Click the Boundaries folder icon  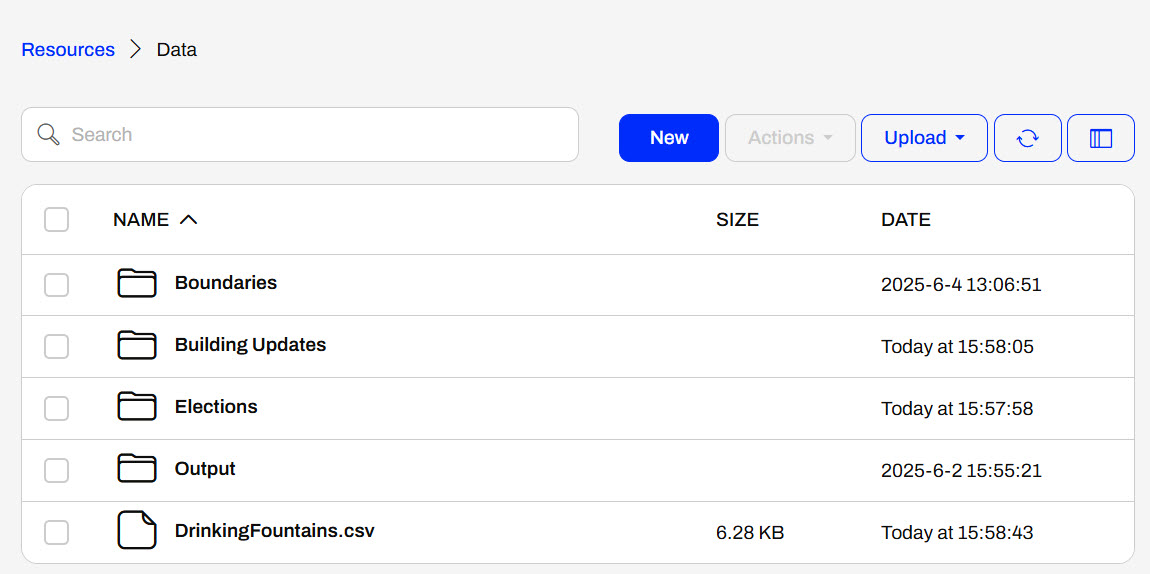(x=137, y=284)
